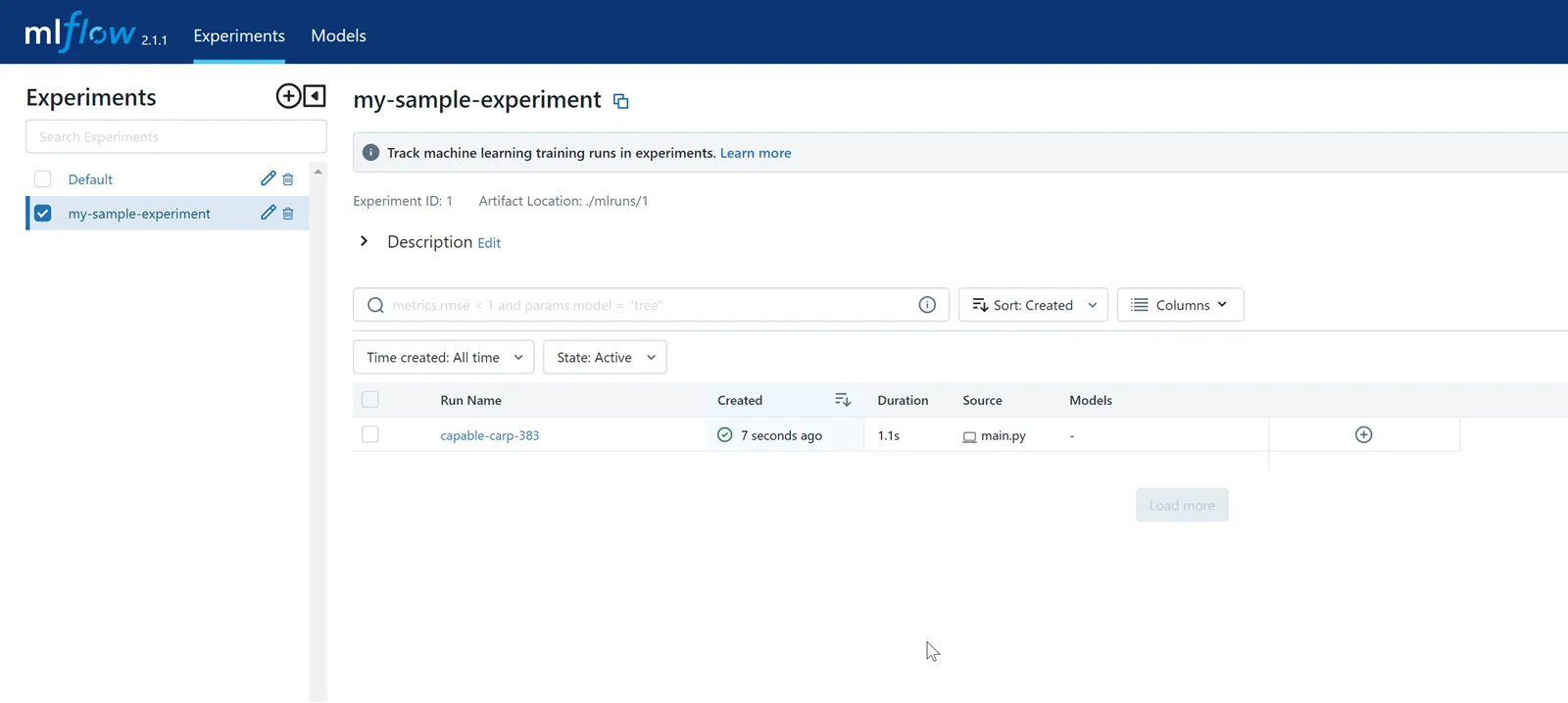Click the info icon in the banner
The image size is (1568, 703).
click(x=370, y=153)
